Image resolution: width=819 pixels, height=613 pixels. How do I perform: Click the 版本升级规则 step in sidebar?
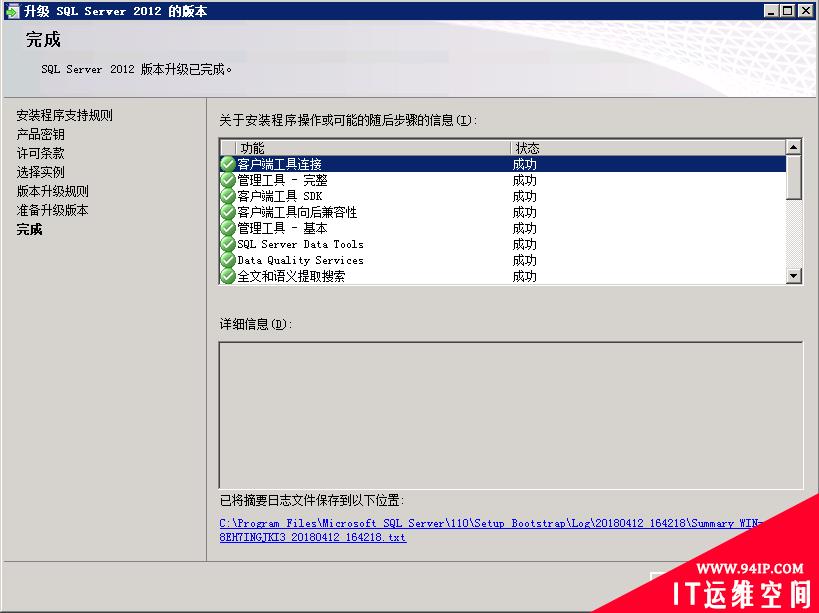52,191
